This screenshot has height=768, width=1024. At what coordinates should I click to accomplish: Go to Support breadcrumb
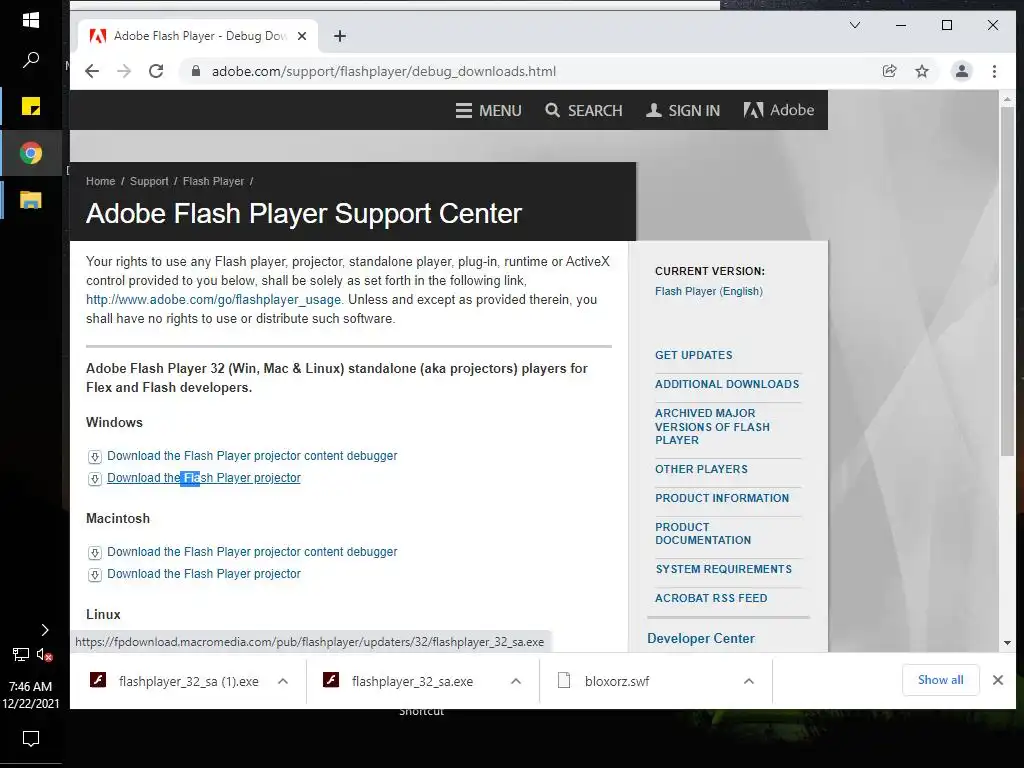point(149,182)
